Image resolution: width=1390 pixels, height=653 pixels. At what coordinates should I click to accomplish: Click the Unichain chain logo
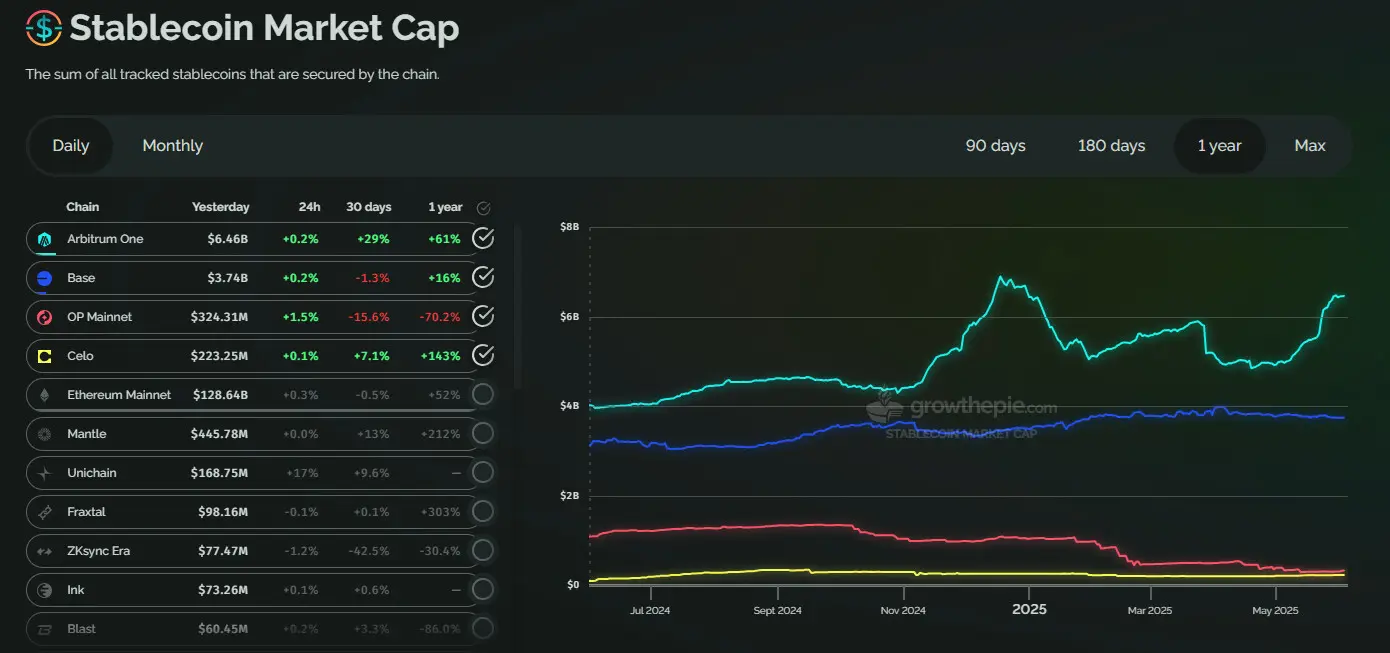44,473
